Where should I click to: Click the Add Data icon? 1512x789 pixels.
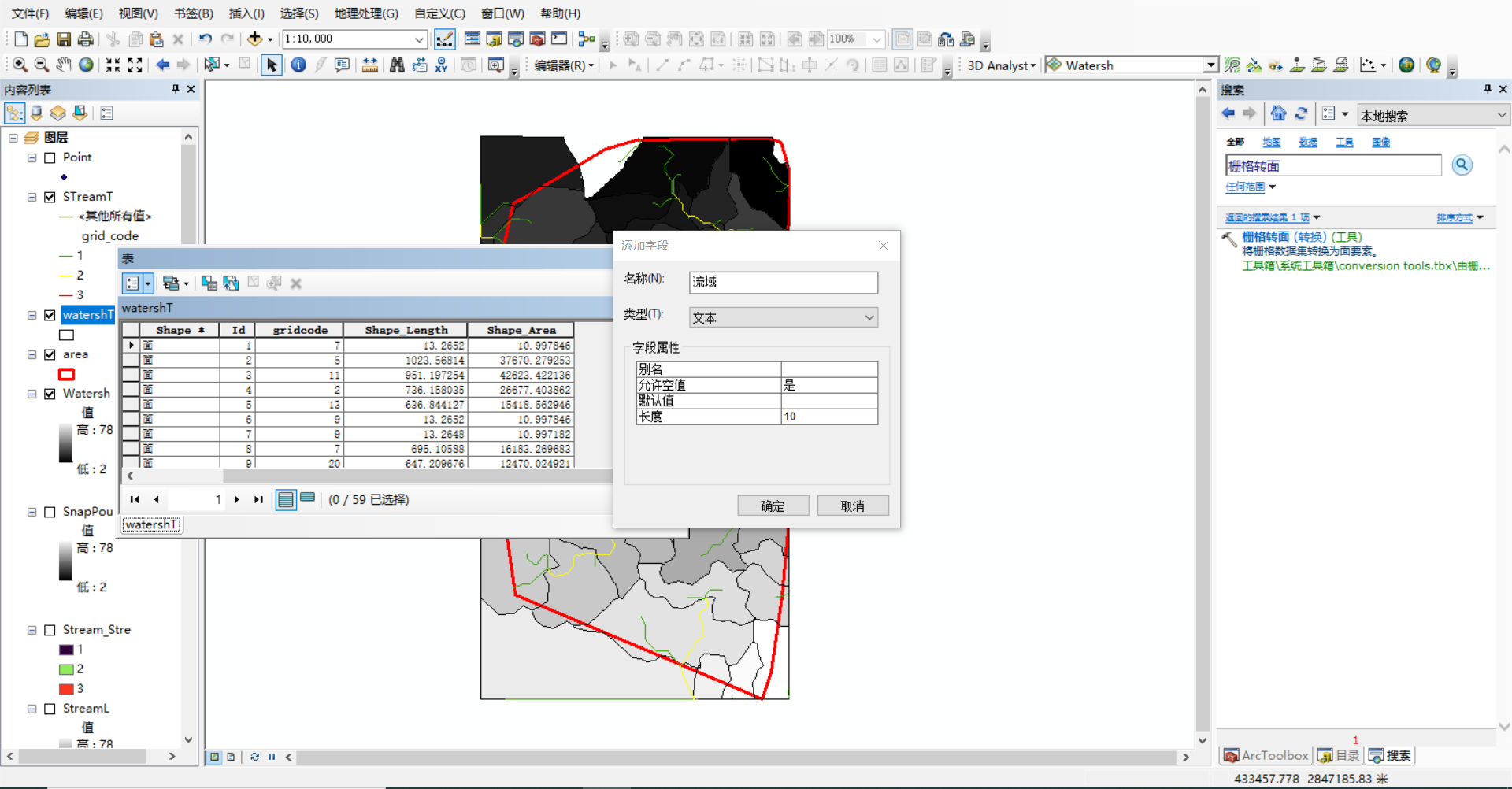254,39
